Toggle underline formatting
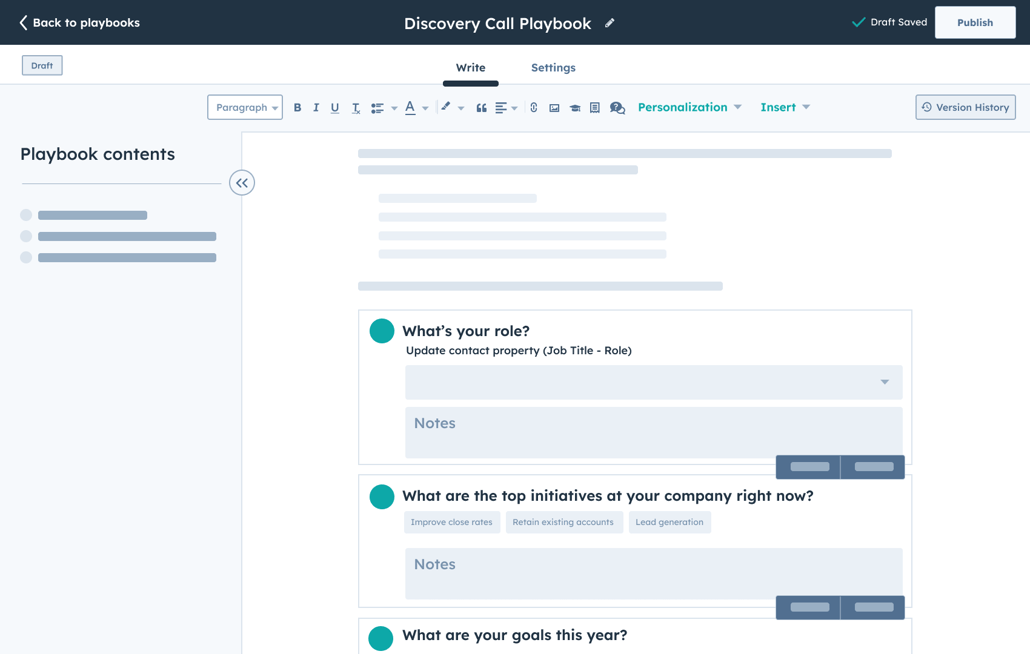This screenshot has width=1030, height=654. (335, 108)
